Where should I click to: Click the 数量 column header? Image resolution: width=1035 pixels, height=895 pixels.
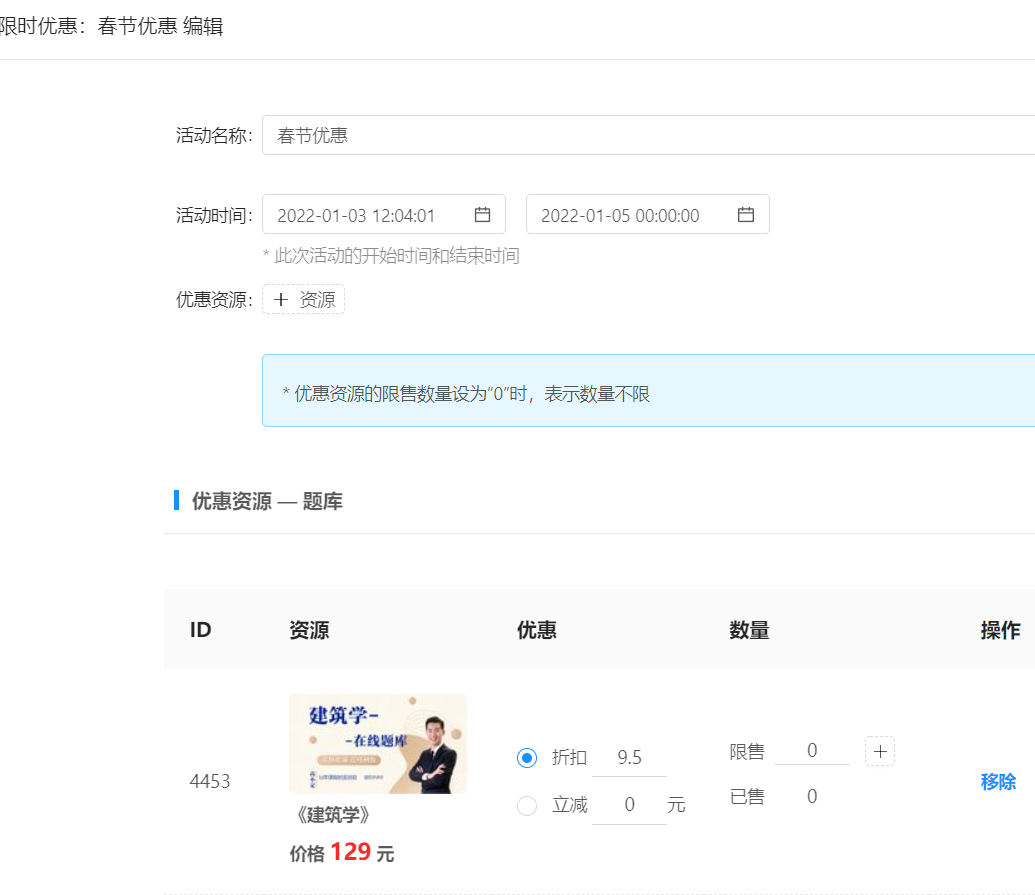click(749, 630)
